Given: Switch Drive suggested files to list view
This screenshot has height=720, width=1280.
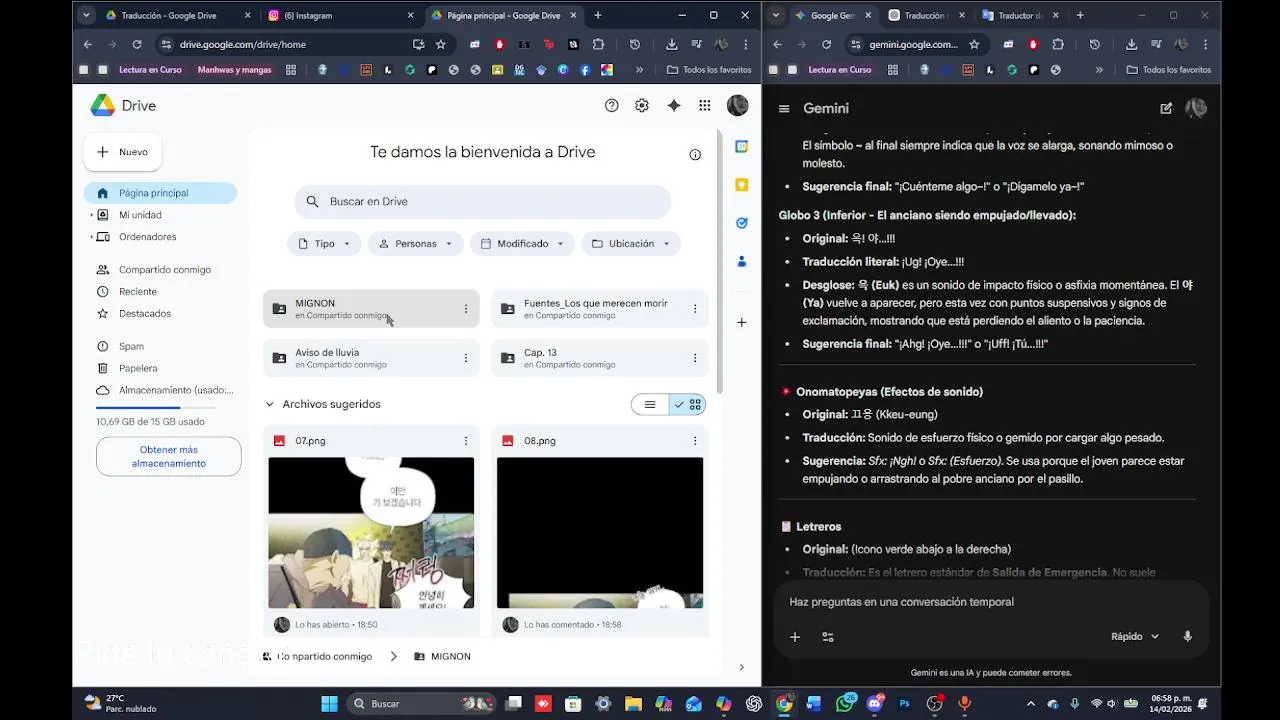Looking at the screenshot, I should click(x=650, y=405).
